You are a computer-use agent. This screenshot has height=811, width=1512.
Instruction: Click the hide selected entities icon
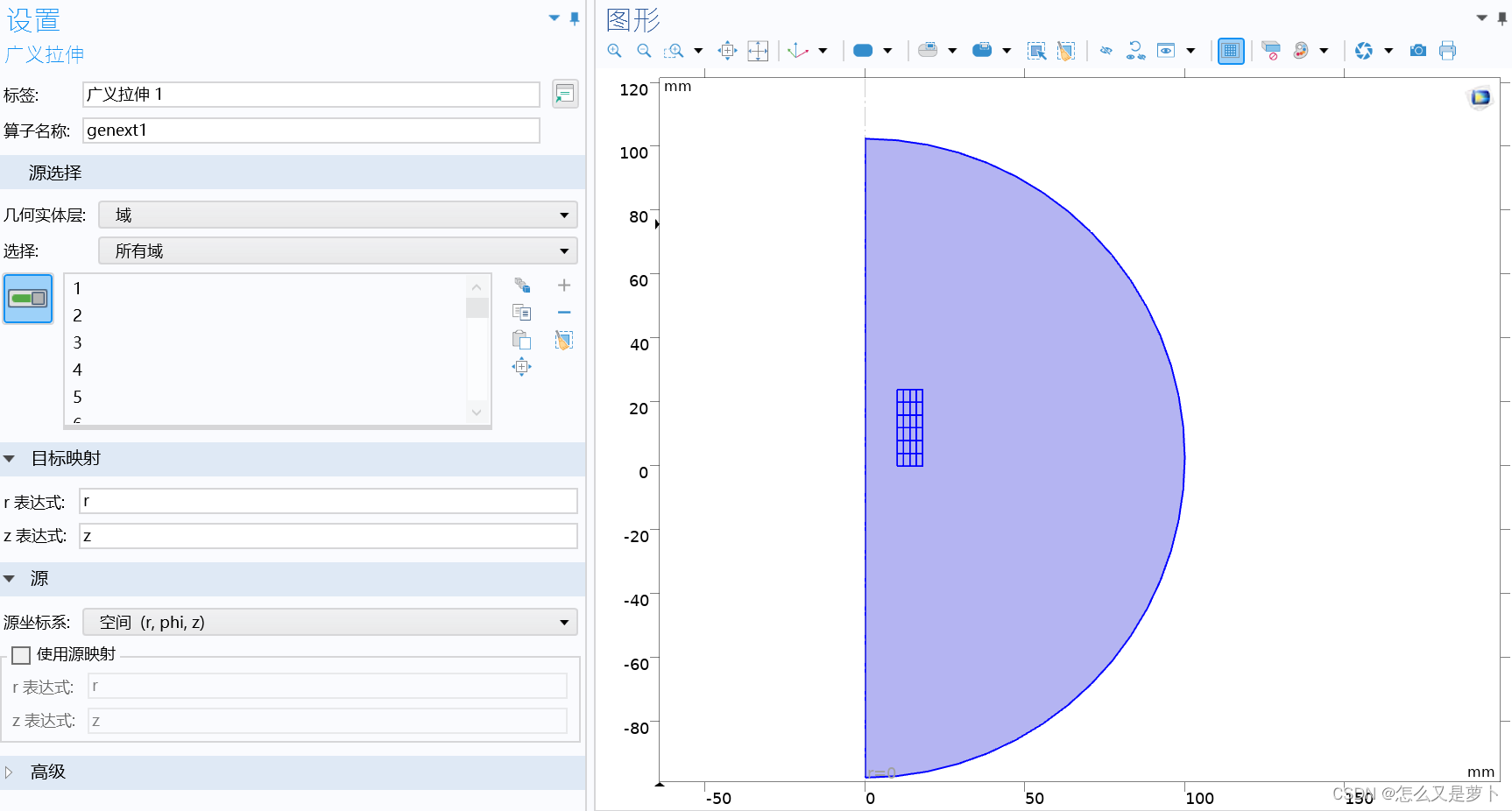1106,51
